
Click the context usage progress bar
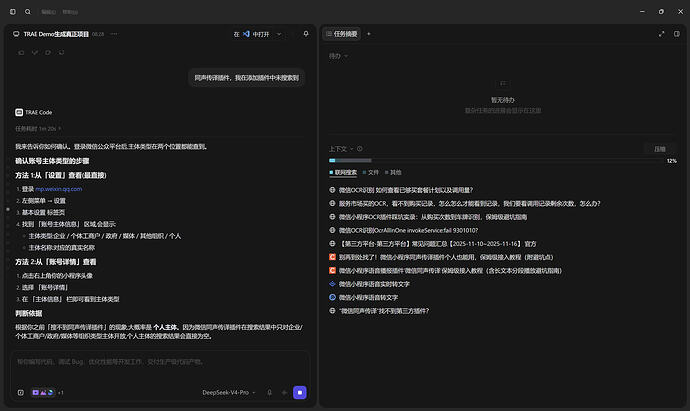(x=496, y=161)
